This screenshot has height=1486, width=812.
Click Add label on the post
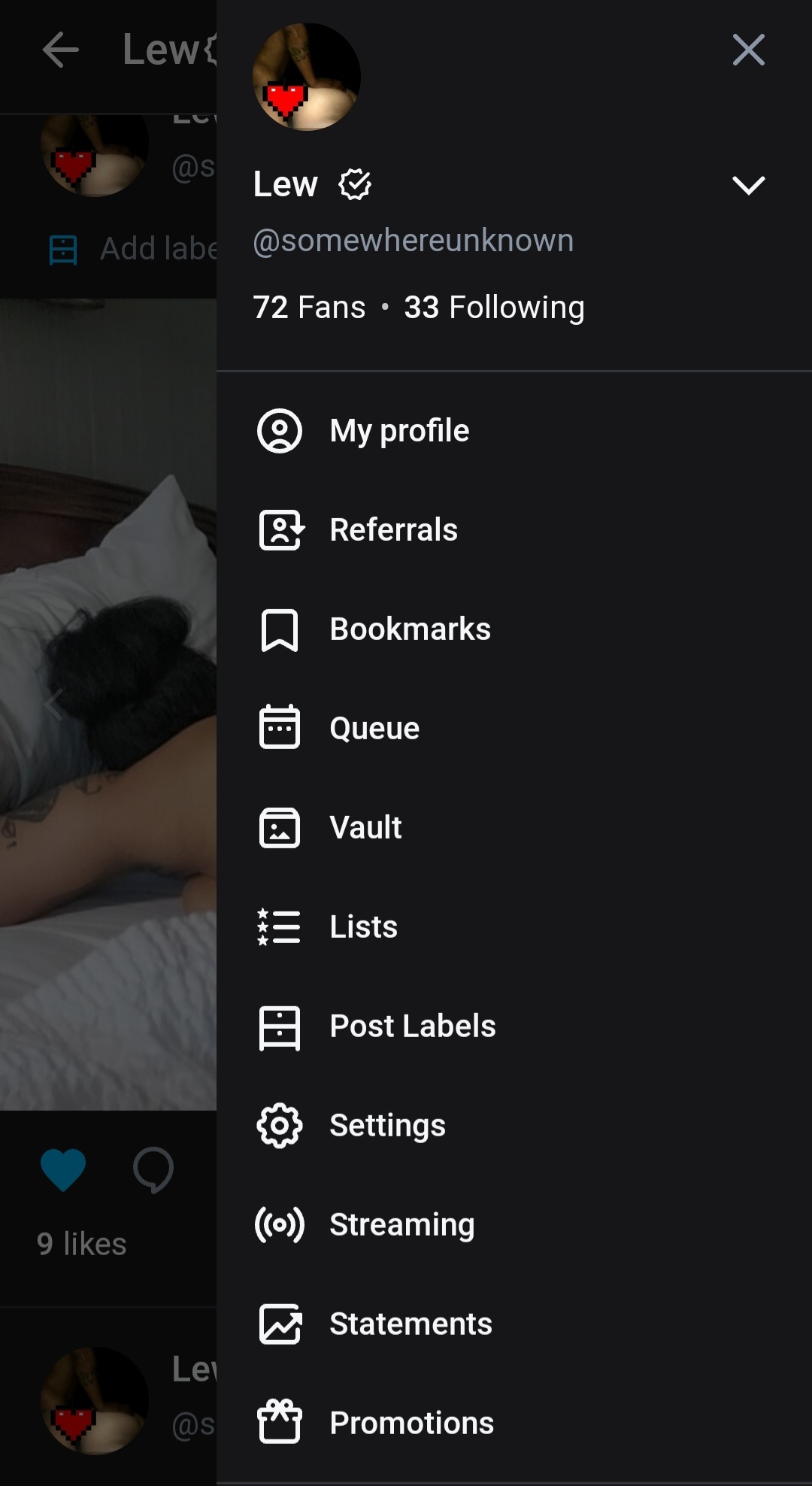[x=158, y=249]
